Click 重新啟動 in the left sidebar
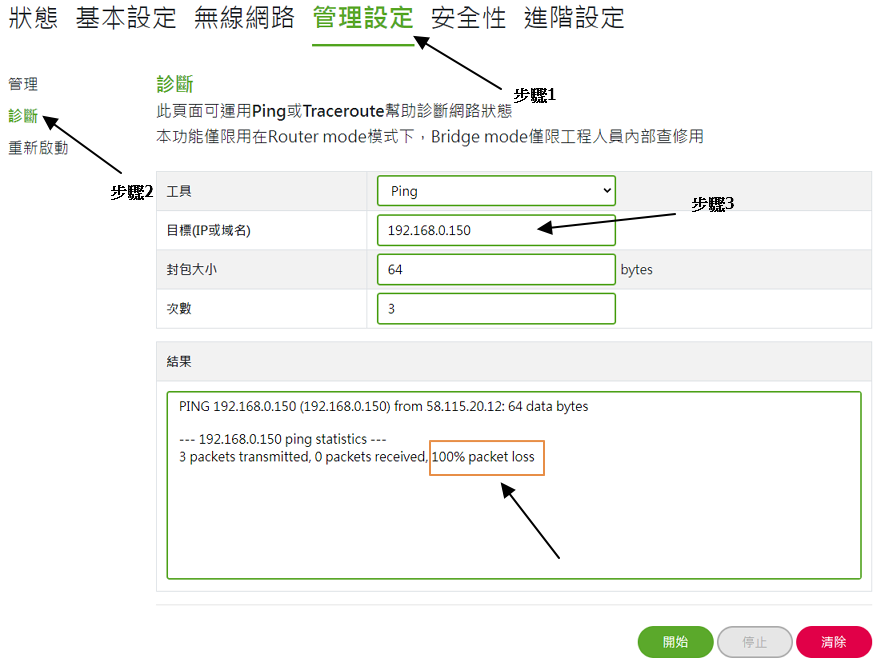This screenshot has width=877, height=670. pos(38,148)
